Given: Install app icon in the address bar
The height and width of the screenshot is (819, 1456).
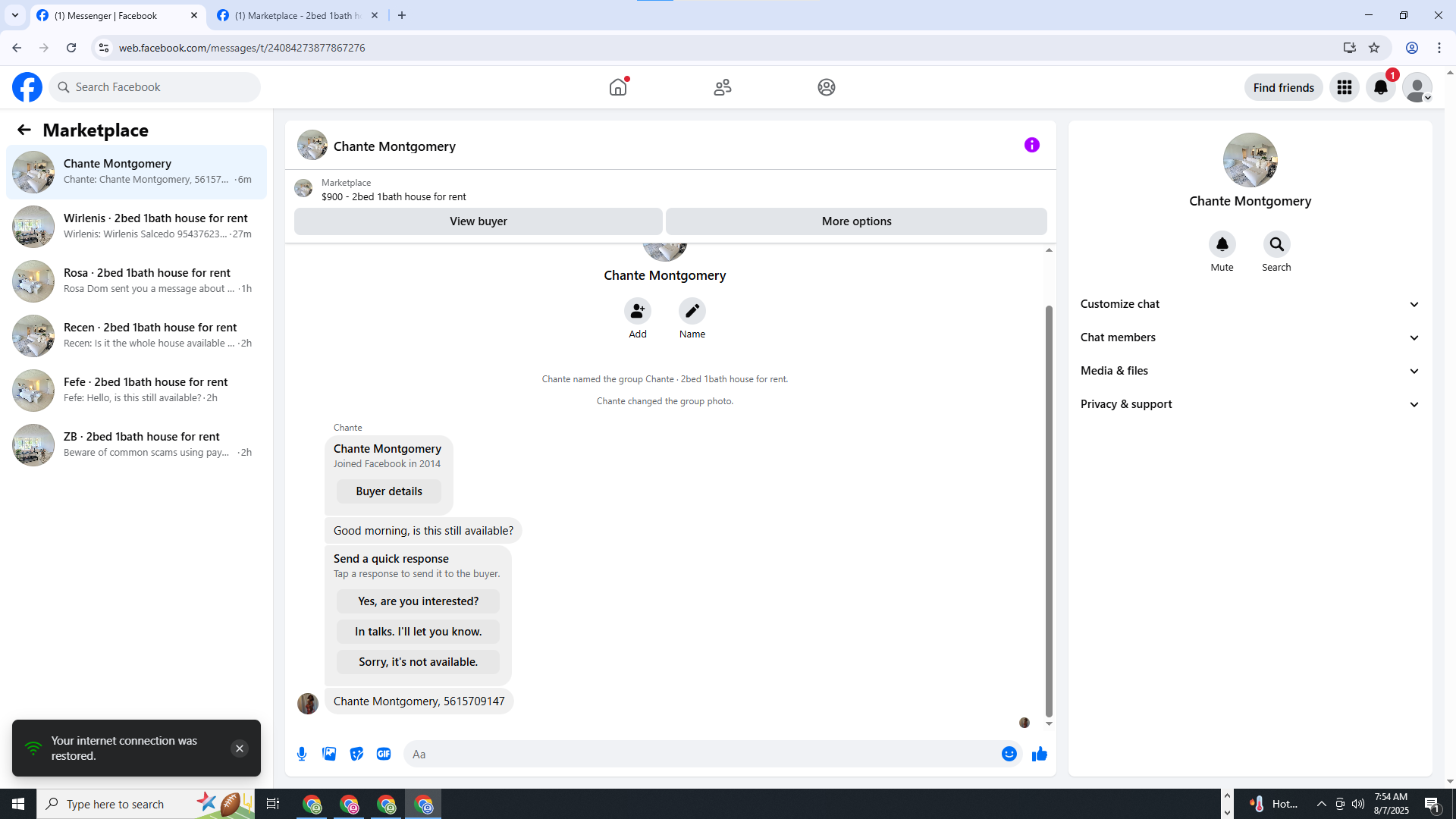Looking at the screenshot, I should [1350, 48].
